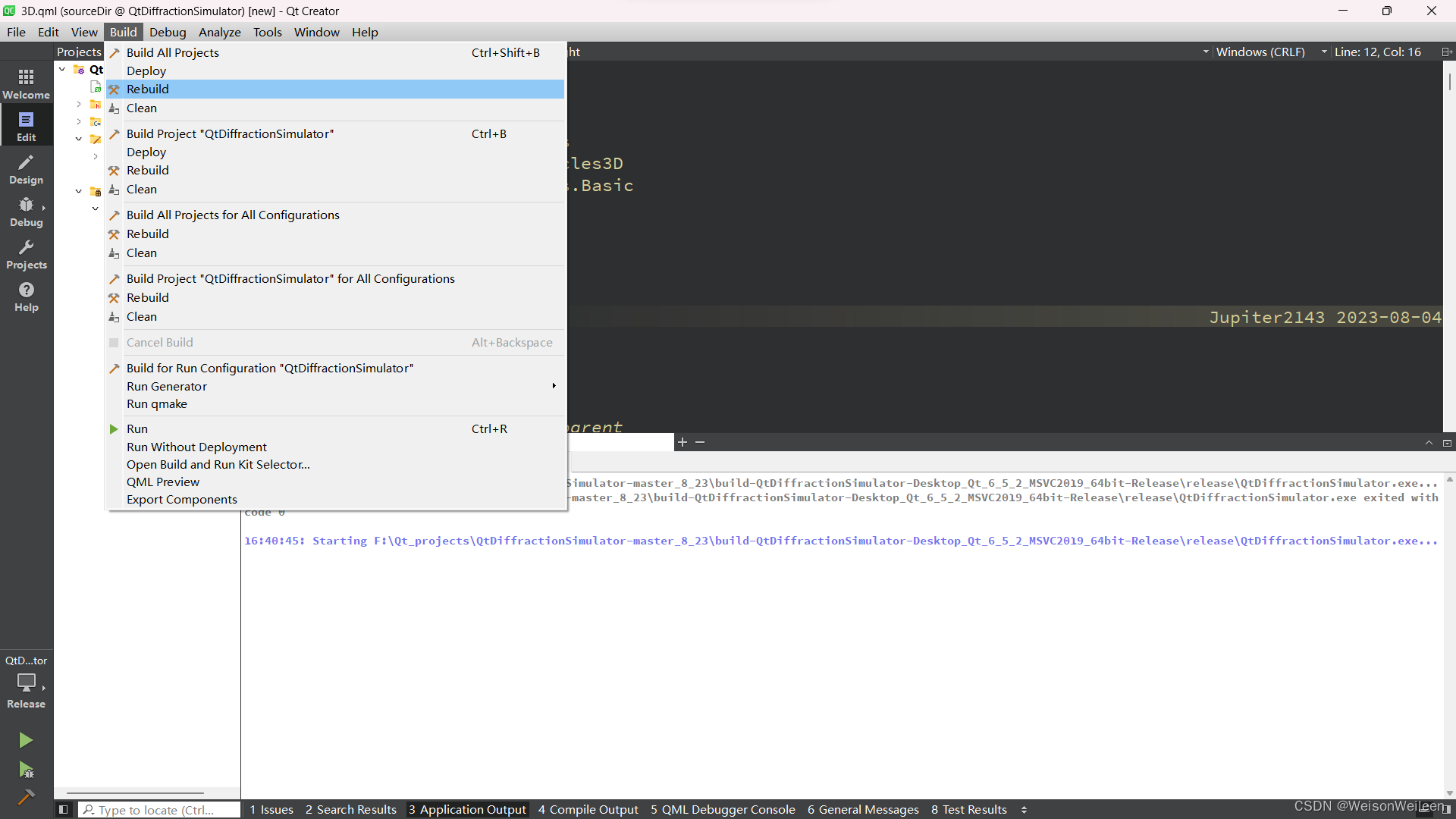Viewport: 1456px width, 819px height.
Task: Toggle right sidebar in status bar
Action: point(1446,809)
